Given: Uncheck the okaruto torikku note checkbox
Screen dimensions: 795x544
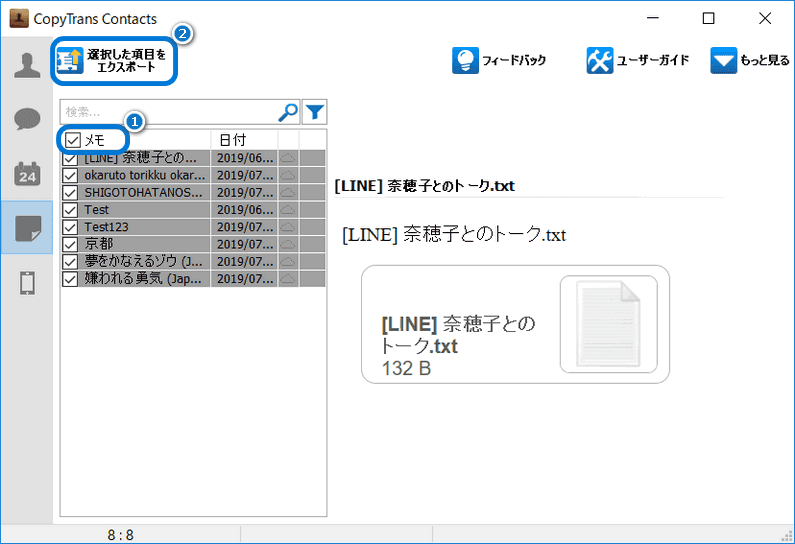Looking at the screenshot, I should 70,175.
